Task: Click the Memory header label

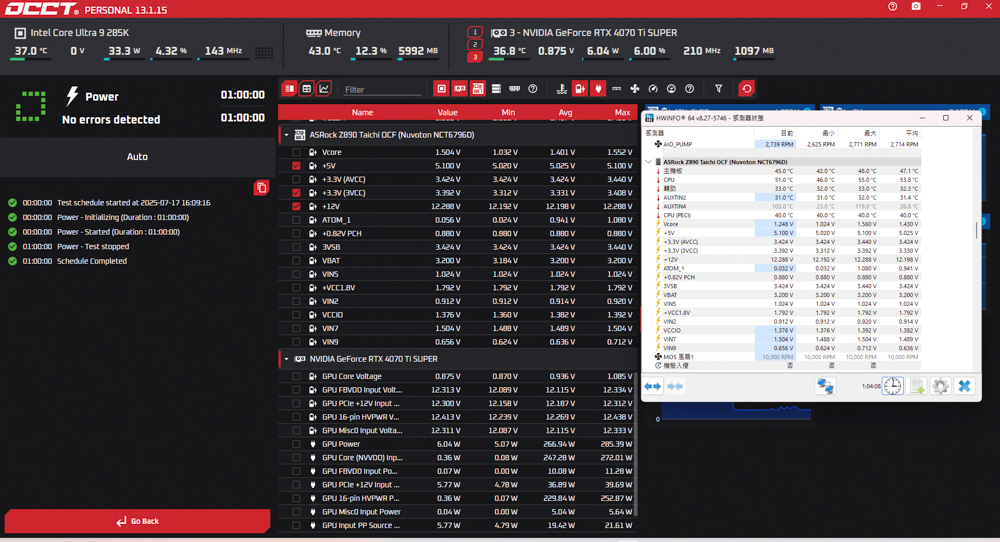Action: tap(342, 33)
